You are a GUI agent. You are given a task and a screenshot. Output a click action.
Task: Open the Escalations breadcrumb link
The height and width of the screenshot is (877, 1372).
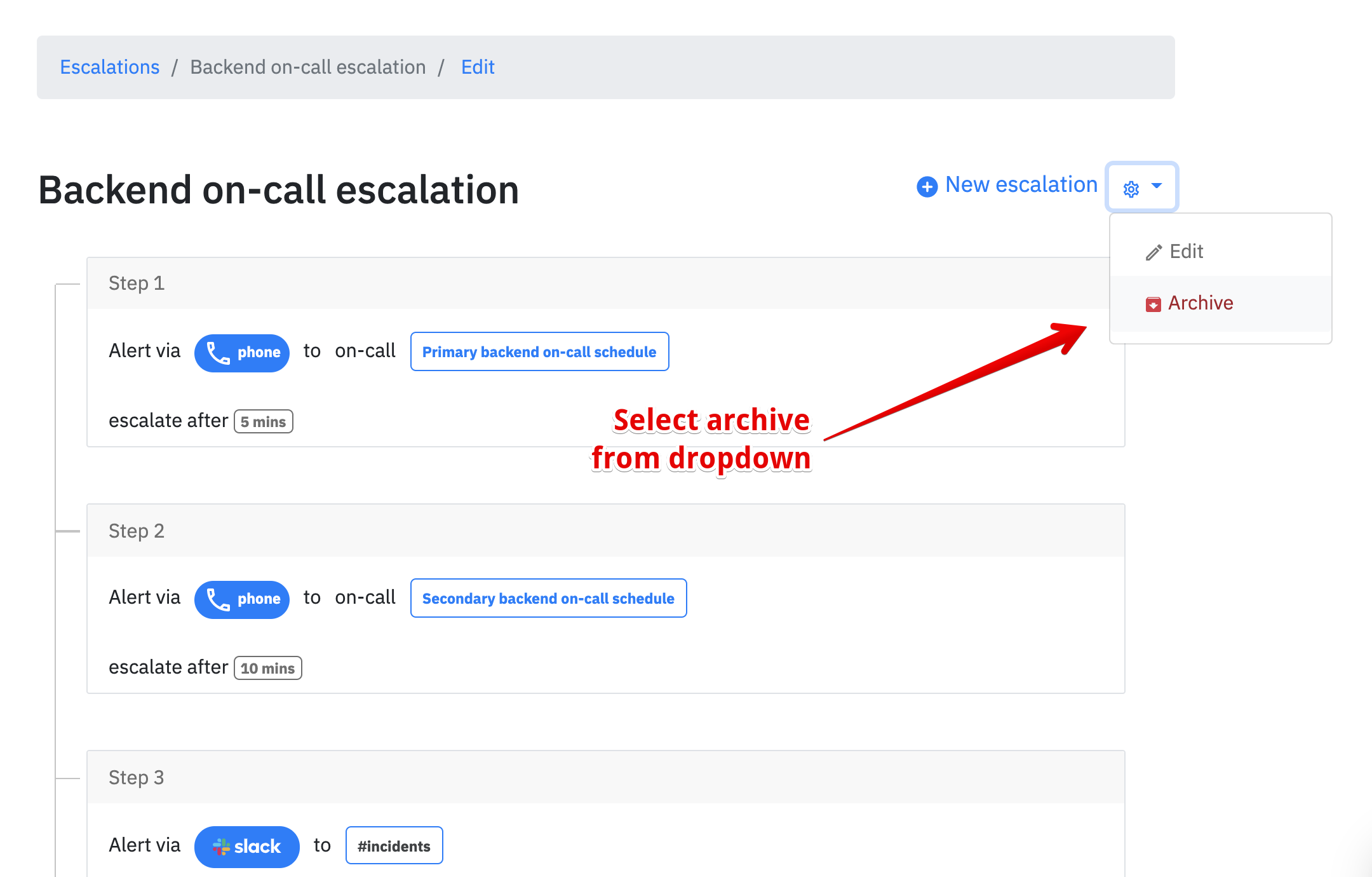pos(109,67)
